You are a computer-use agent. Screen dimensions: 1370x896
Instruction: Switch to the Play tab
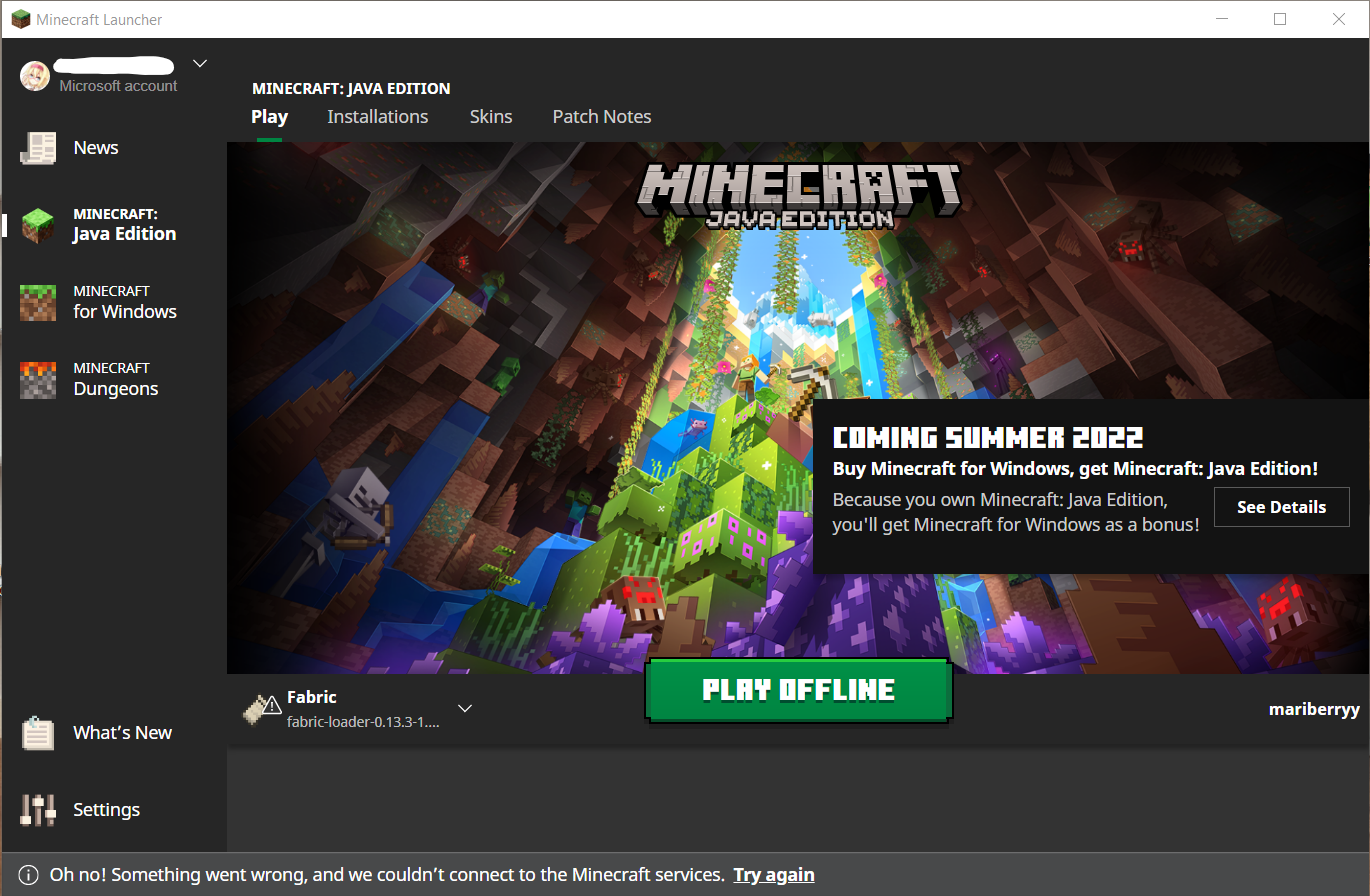(x=270, y=117)
